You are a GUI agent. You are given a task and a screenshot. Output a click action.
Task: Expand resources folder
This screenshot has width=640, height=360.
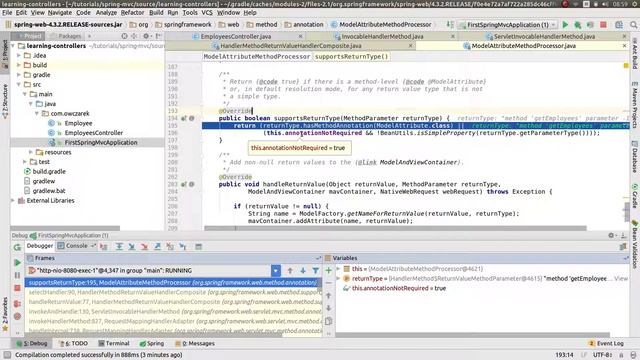31,152
